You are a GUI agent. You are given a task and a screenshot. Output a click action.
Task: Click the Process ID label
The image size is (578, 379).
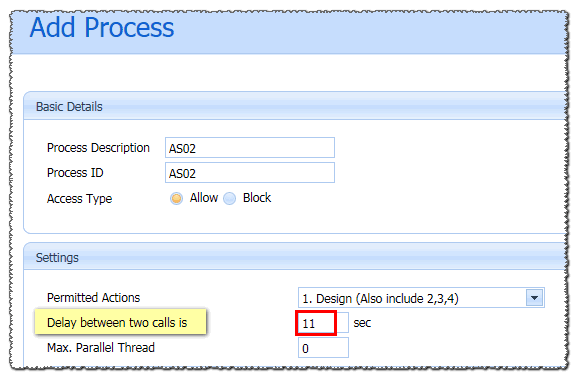tap(75, 173)
